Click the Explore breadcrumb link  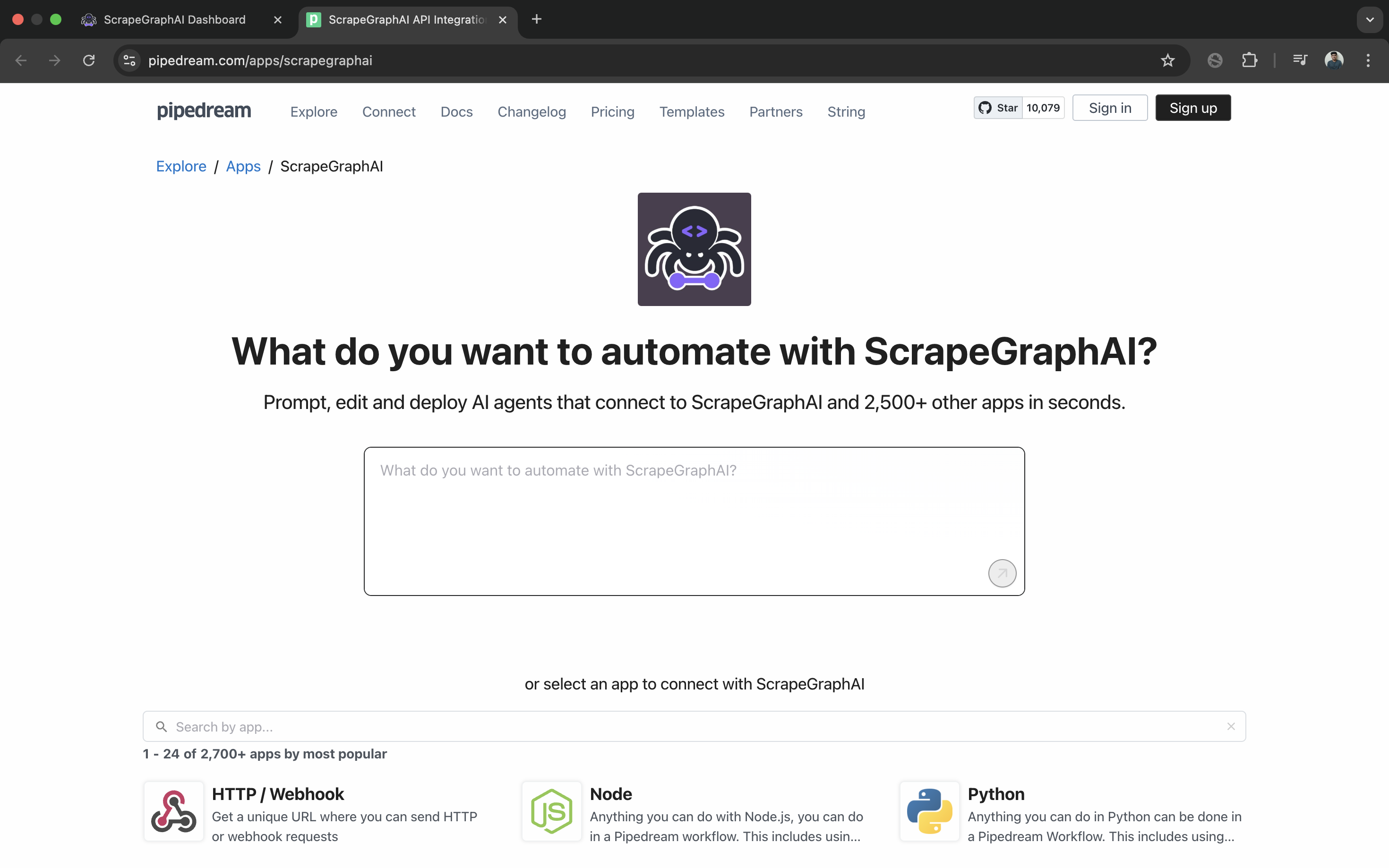click(181, 166)
